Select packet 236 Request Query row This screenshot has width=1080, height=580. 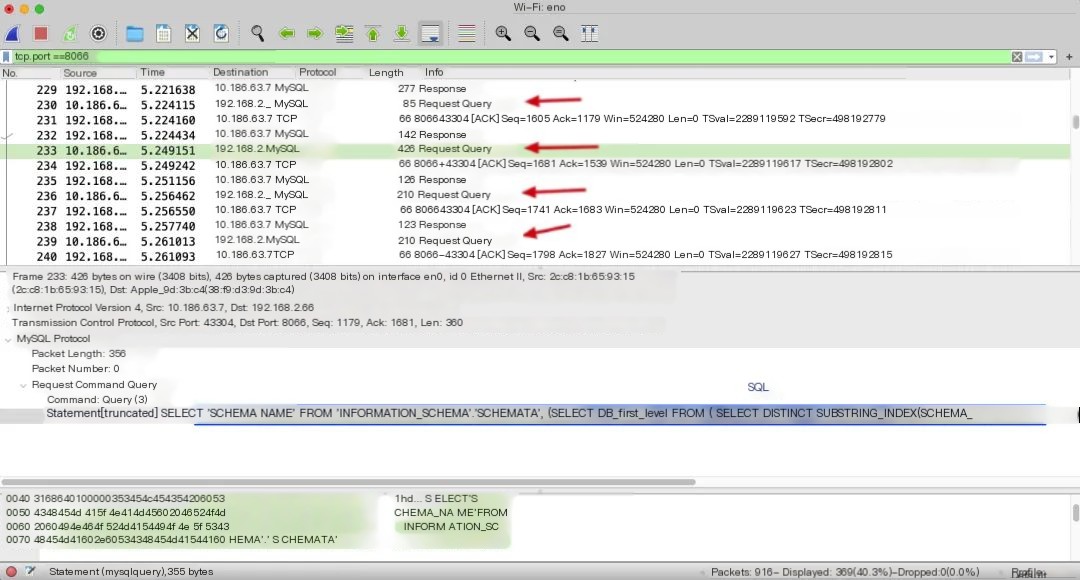pos(537,195)
